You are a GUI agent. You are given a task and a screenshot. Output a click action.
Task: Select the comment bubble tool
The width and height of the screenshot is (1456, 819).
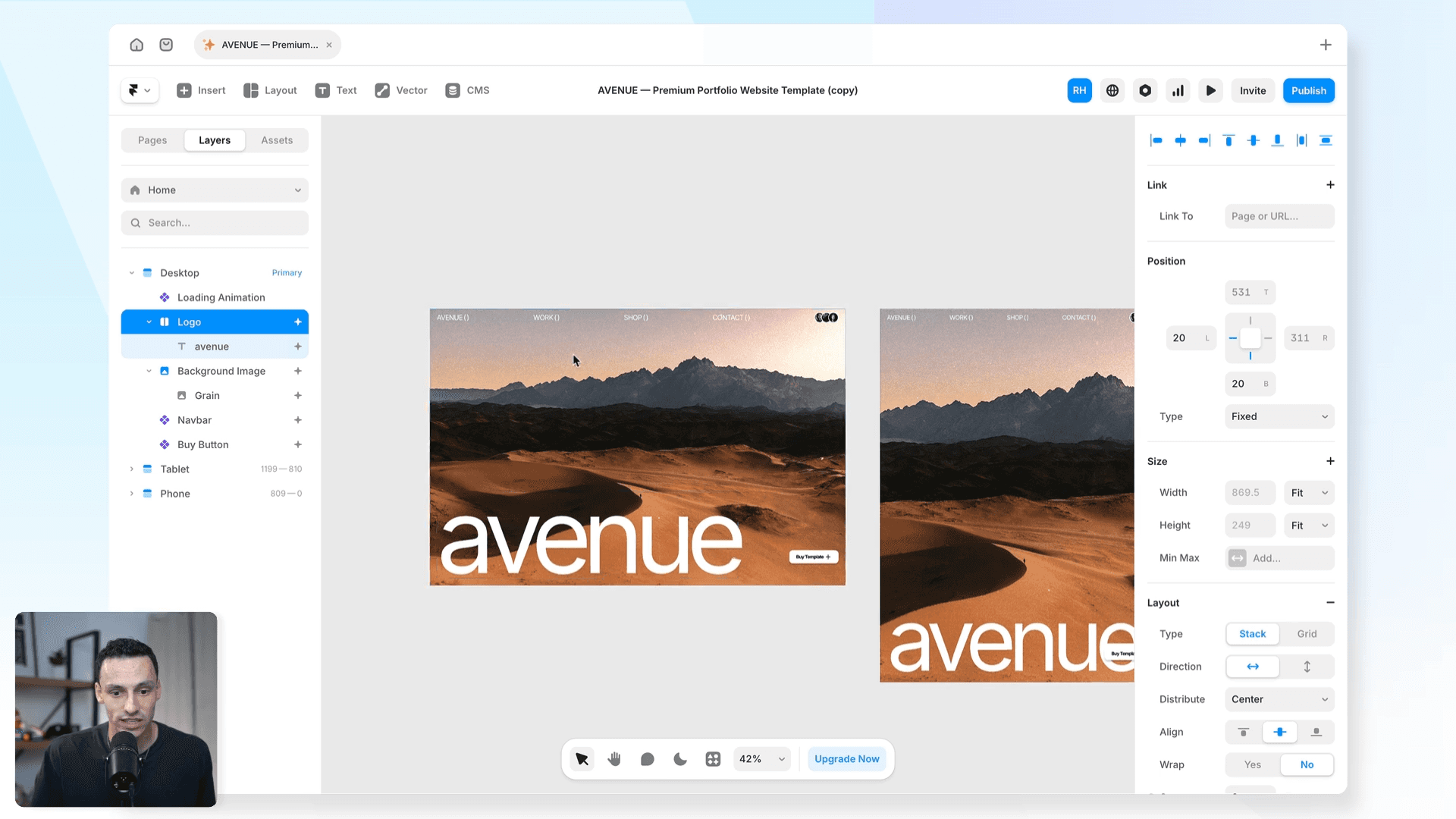pos(647,759)
